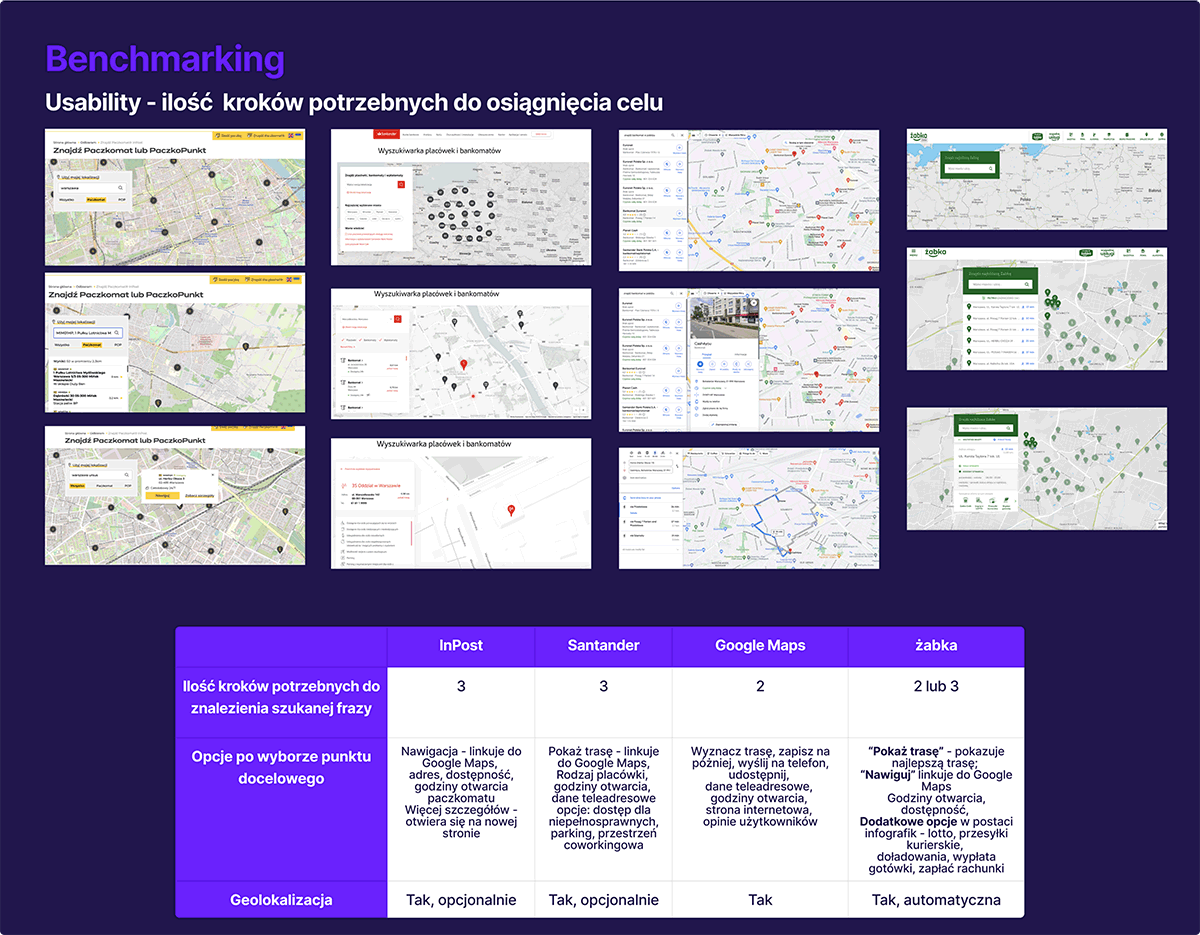The width and height of the screenshot is (1200, 935).
Task: Click row label 'Opcje po wyborze punktu docelowego'
Action: point(281,767)
